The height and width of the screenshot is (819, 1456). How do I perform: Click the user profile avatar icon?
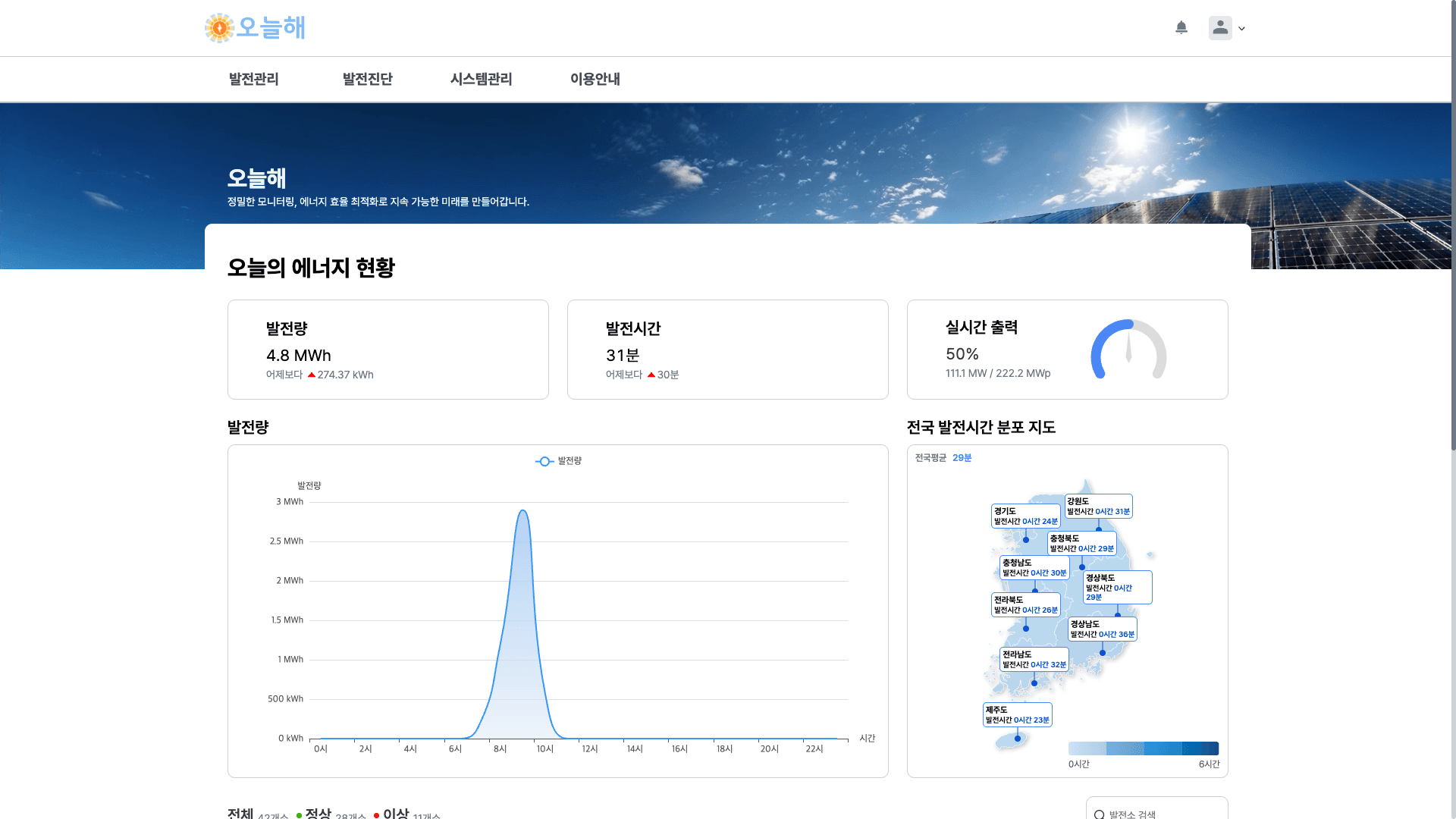(x=1219, y=28)
